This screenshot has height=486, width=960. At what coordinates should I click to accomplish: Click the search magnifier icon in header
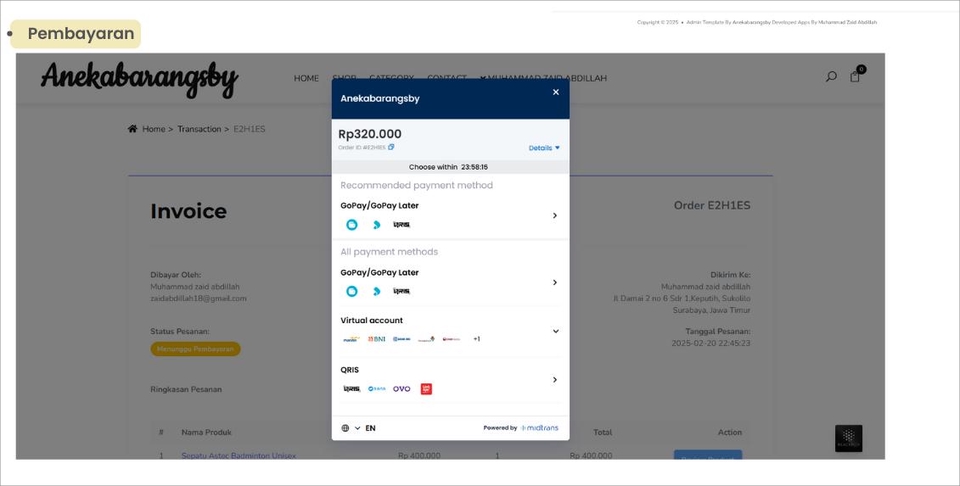point(831,77)
